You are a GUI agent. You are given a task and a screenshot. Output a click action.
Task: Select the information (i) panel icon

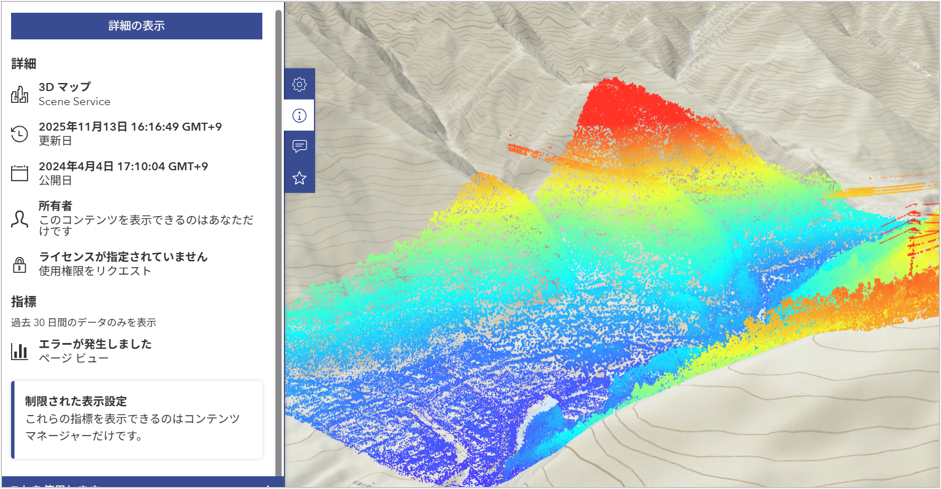(x=299, y=115)
